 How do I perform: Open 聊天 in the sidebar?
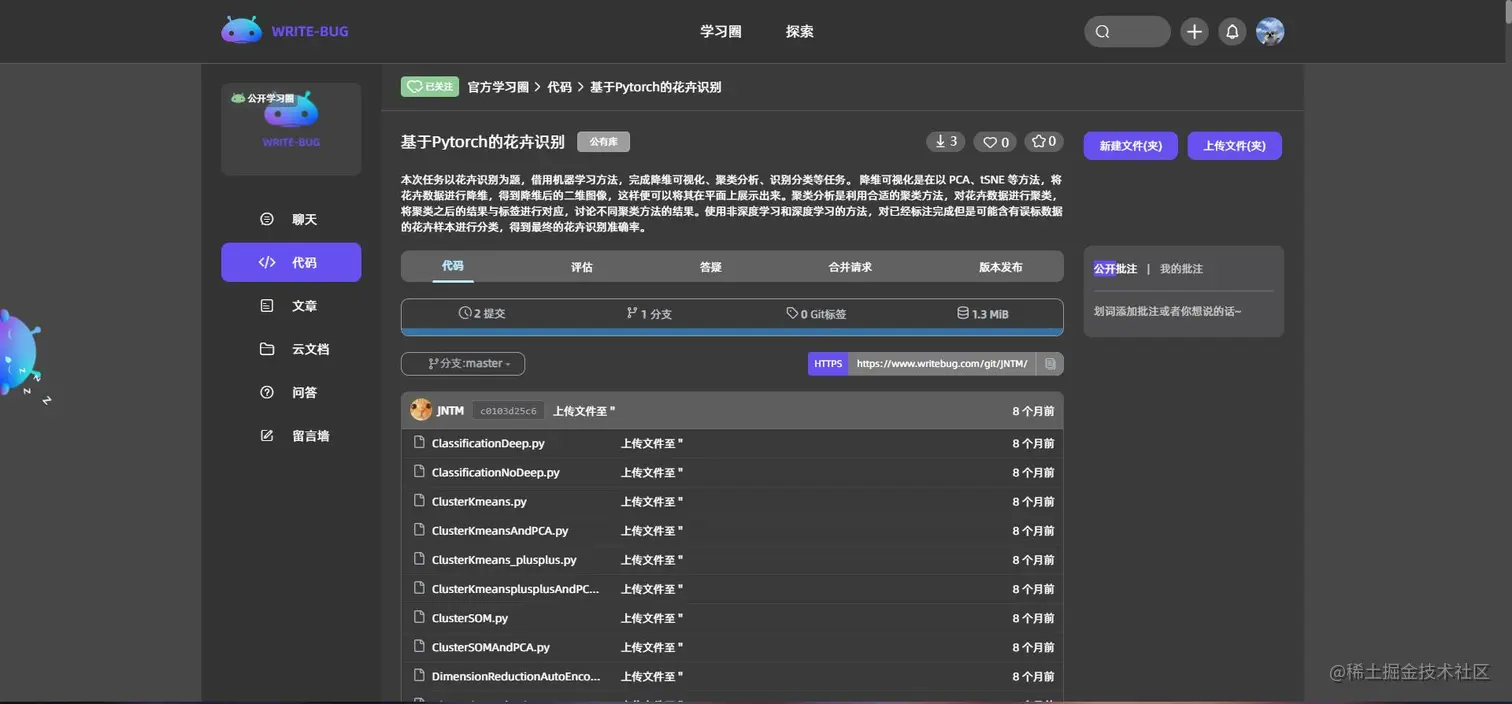[x=291, y=219]
